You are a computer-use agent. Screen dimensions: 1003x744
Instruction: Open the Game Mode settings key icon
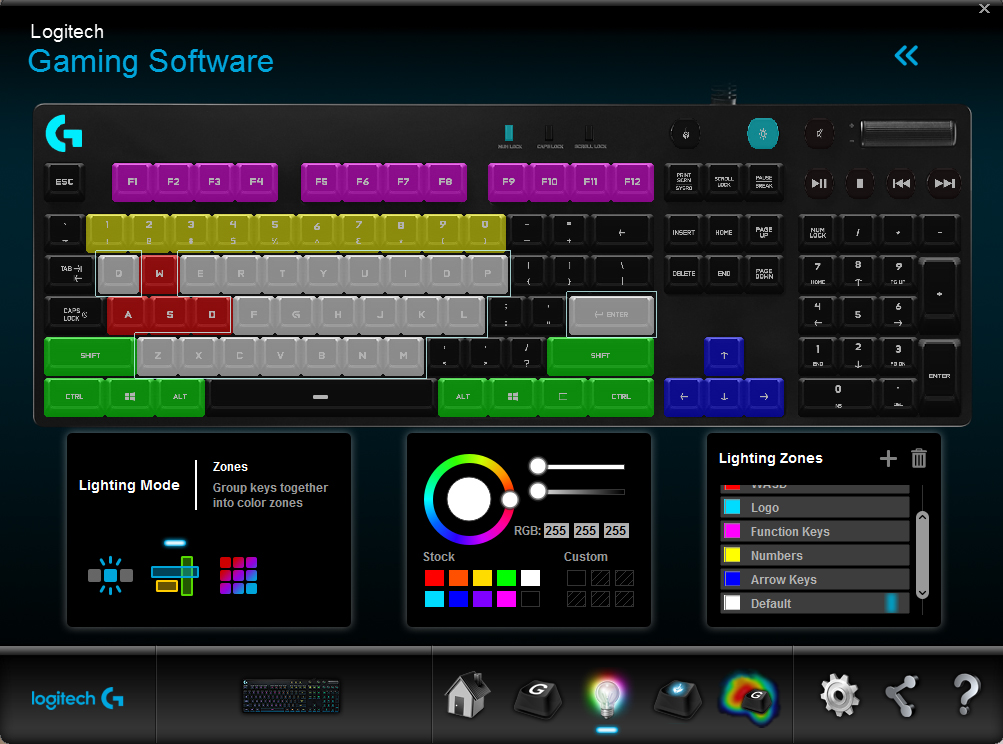677,697
